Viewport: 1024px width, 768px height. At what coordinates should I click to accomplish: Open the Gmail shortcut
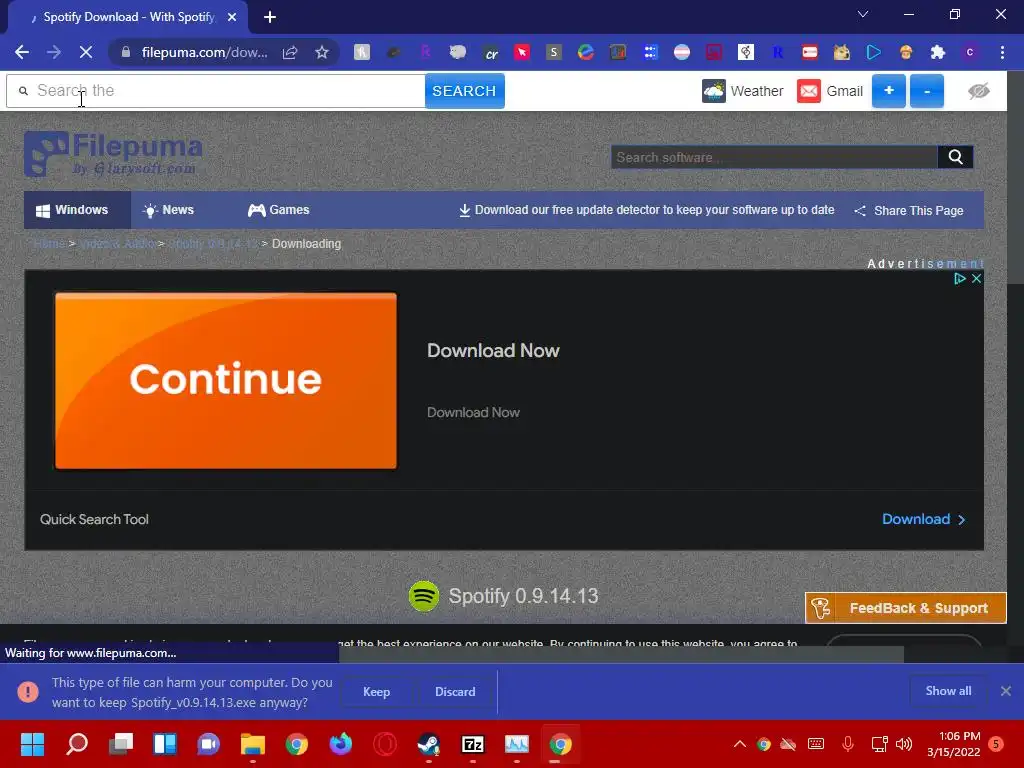click(830, 91)
